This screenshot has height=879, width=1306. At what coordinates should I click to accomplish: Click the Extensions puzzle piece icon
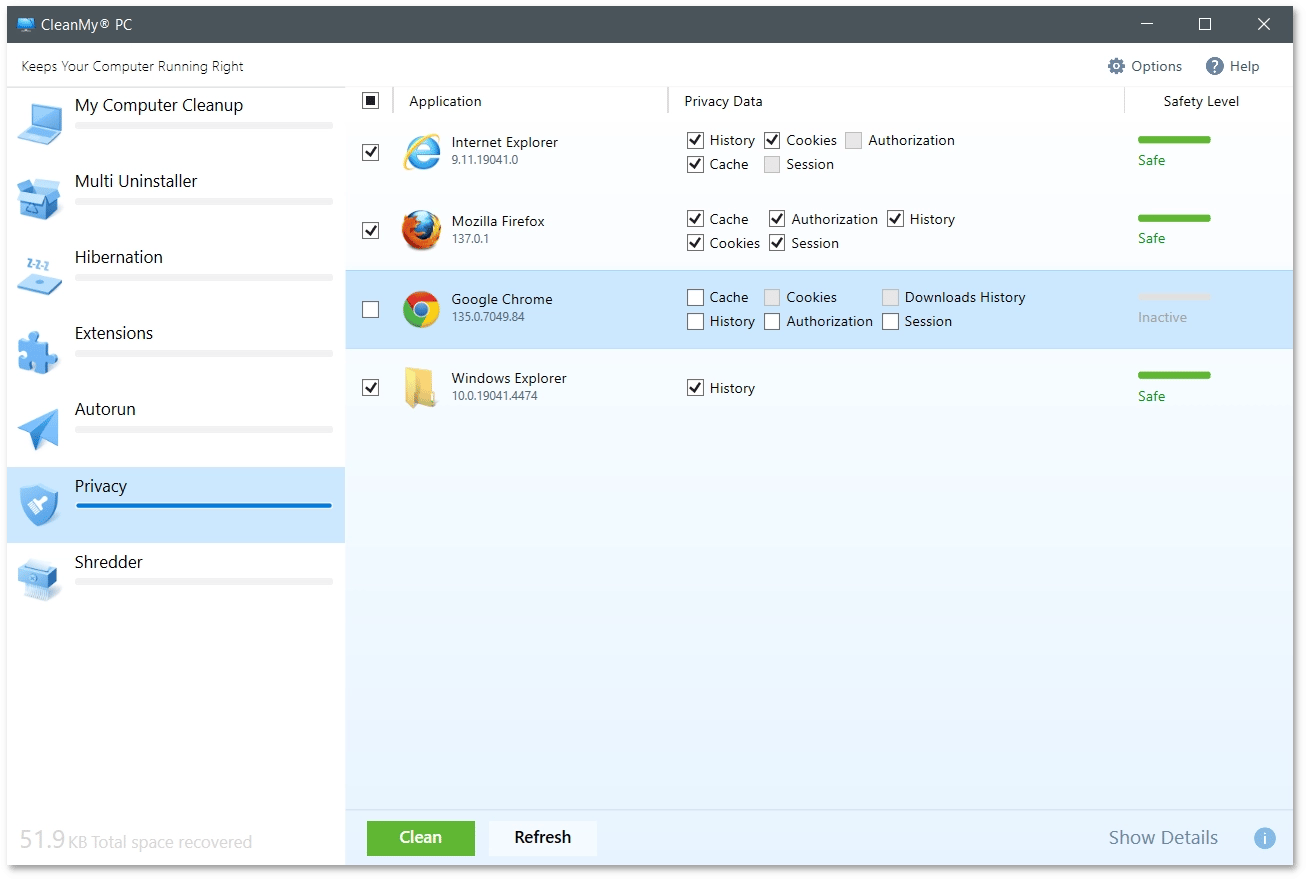click(40, 351)
